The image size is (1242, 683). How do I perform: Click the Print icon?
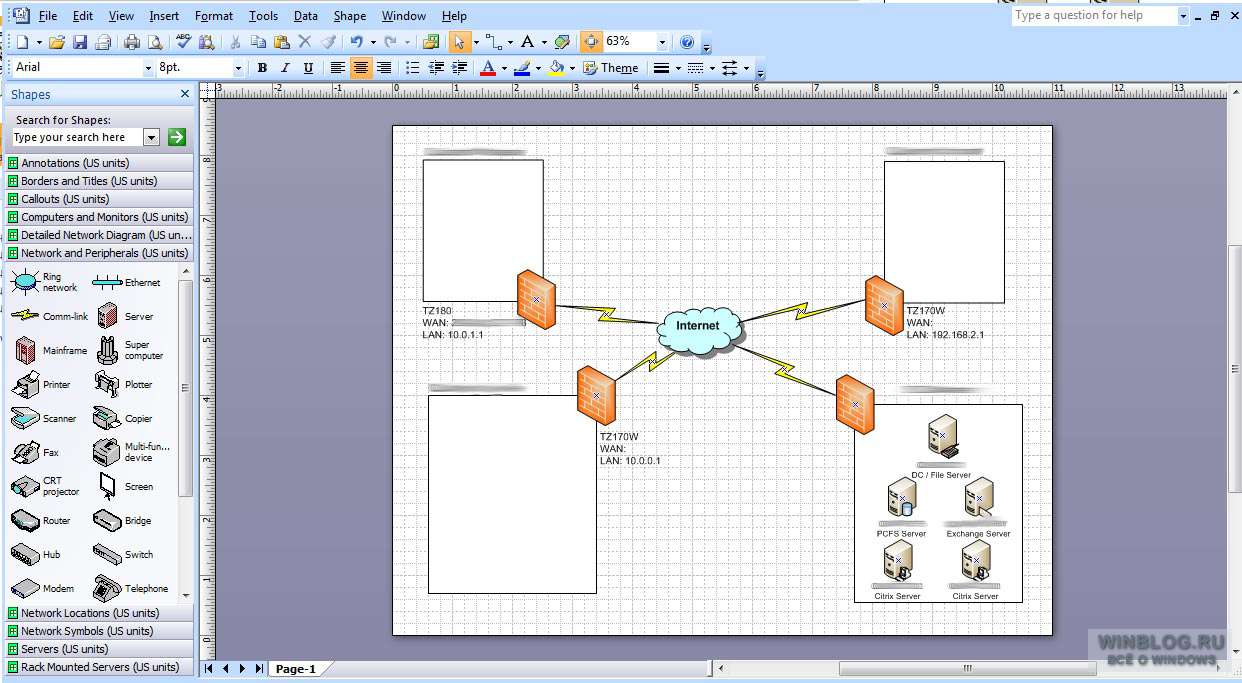click(132, 42)
